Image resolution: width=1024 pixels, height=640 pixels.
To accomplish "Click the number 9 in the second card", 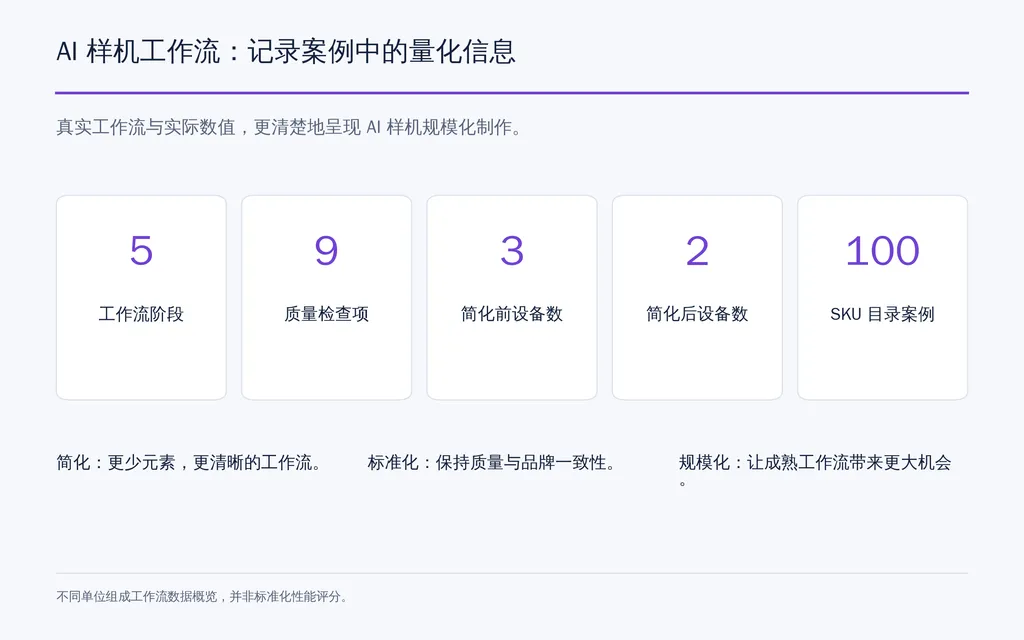I will pyautogui.click(x=327, y=251).
